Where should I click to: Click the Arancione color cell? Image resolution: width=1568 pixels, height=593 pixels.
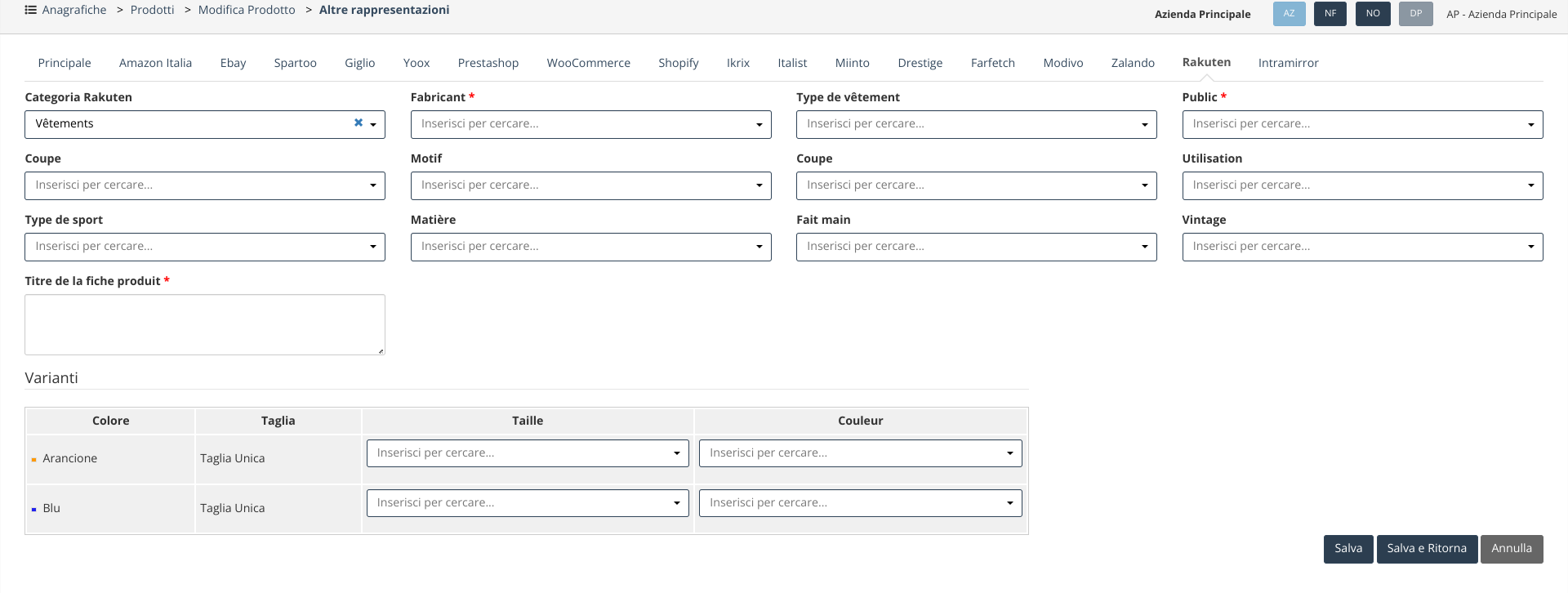110,458
